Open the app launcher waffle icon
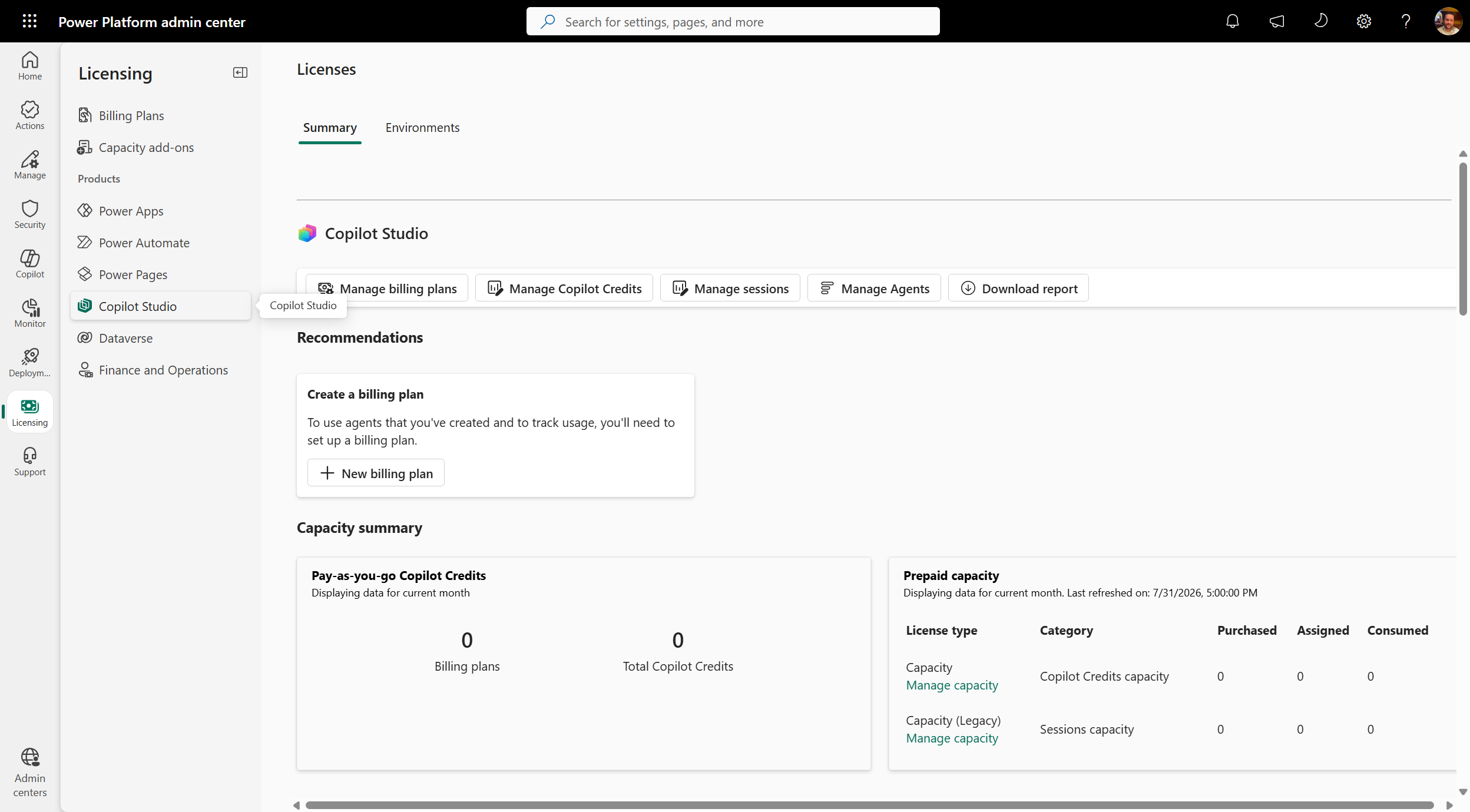Viewport: 1470px width, 812px height. [29, 21]
